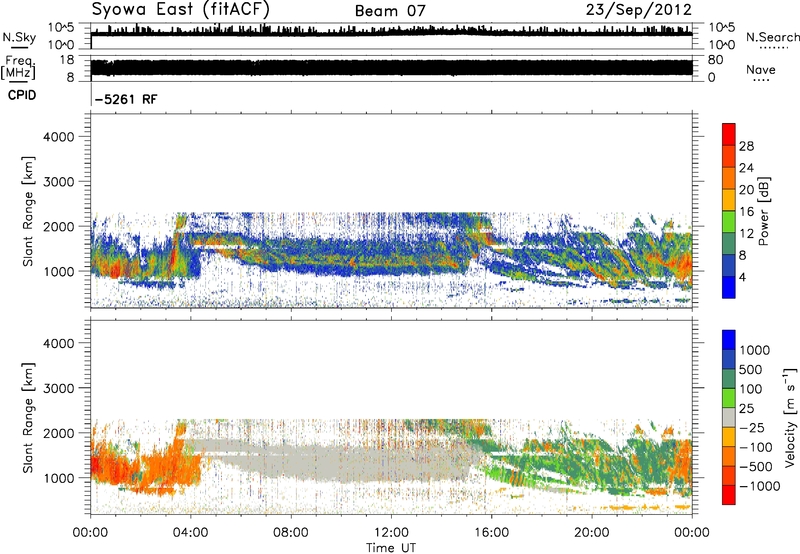Click the "28" label on Power color bar
The width and height of the screenshot is (800, 554).
[746, 146]
